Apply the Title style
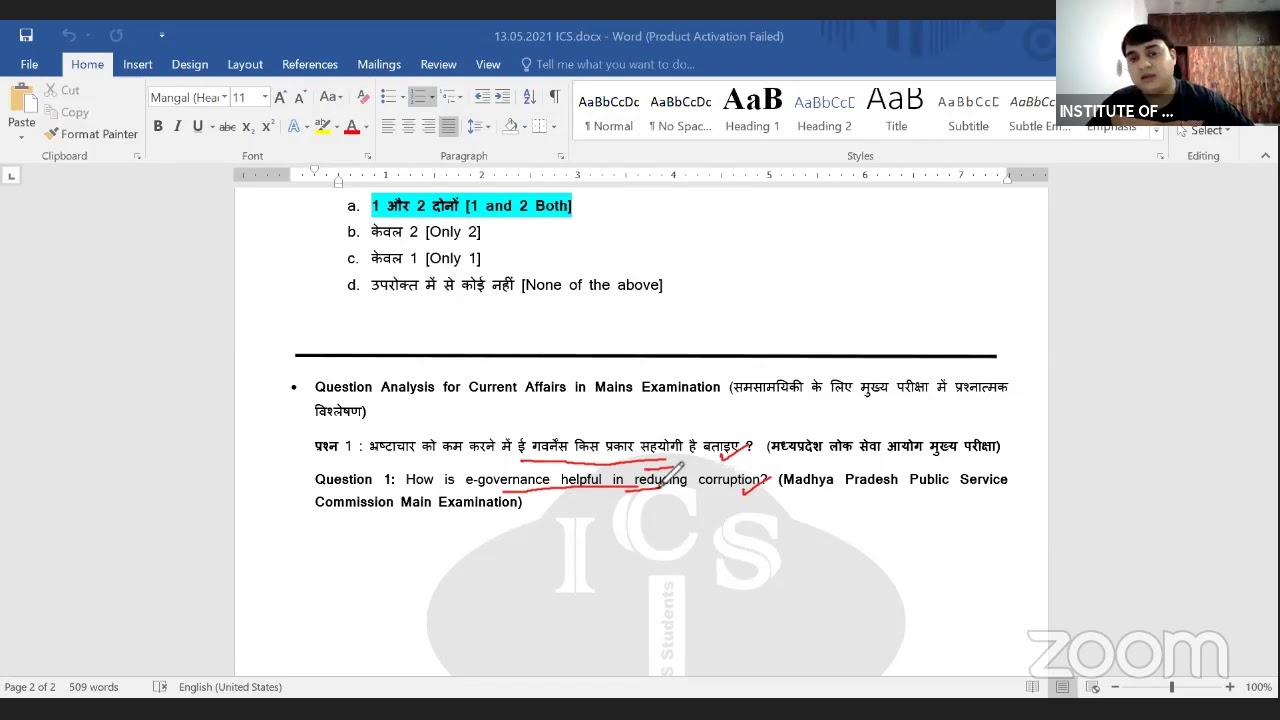 pos(896,111)
